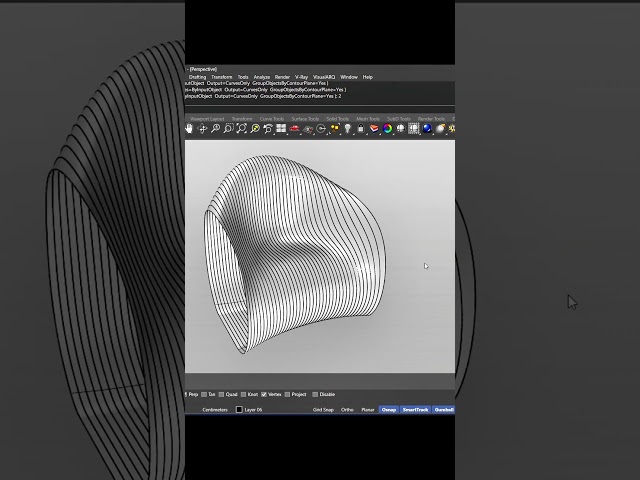The width and height of the screenshot is (640, 480).
Task: Select the Wireframe viewport mesh icon
Action: click(x=413, y=129)
